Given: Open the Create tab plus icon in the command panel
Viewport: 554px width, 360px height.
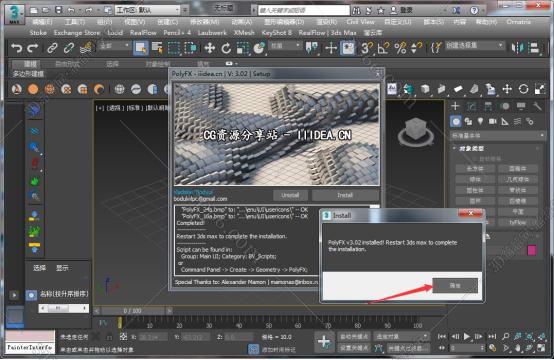Looking at the screenshot, I should 455,106.
